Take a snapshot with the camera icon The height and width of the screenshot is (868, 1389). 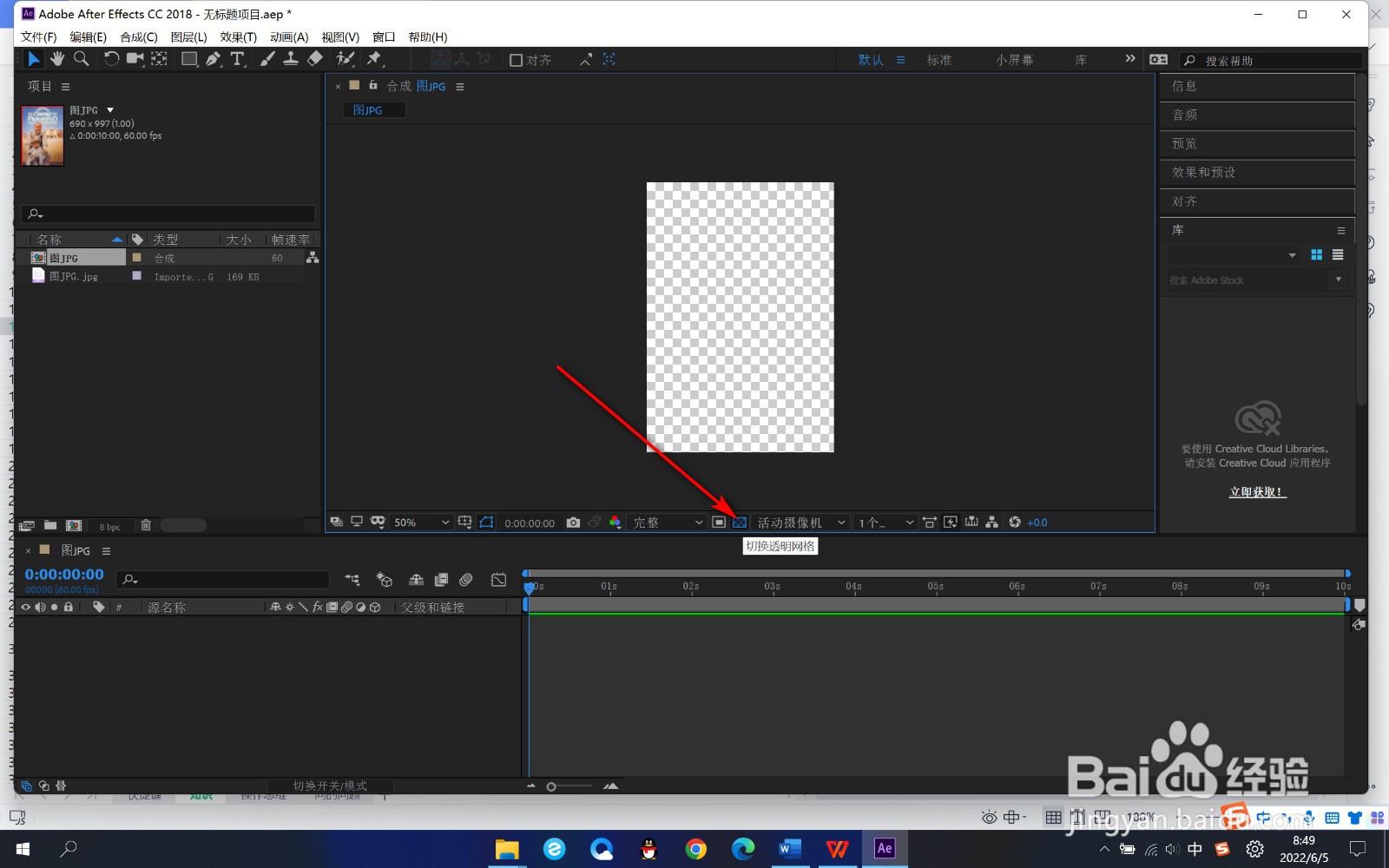[x=573, y=523]
